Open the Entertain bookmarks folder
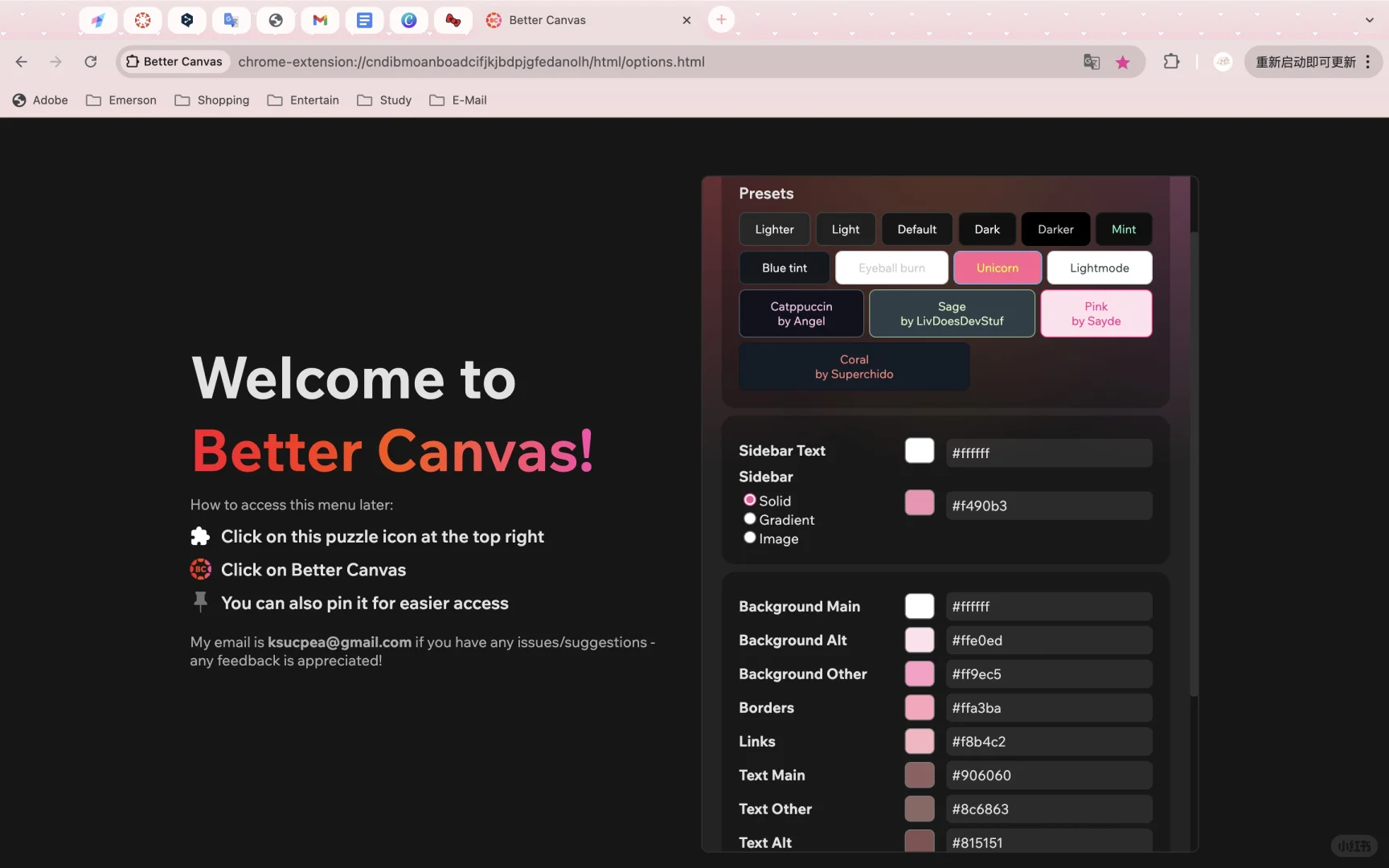 (x=303, y=100)
